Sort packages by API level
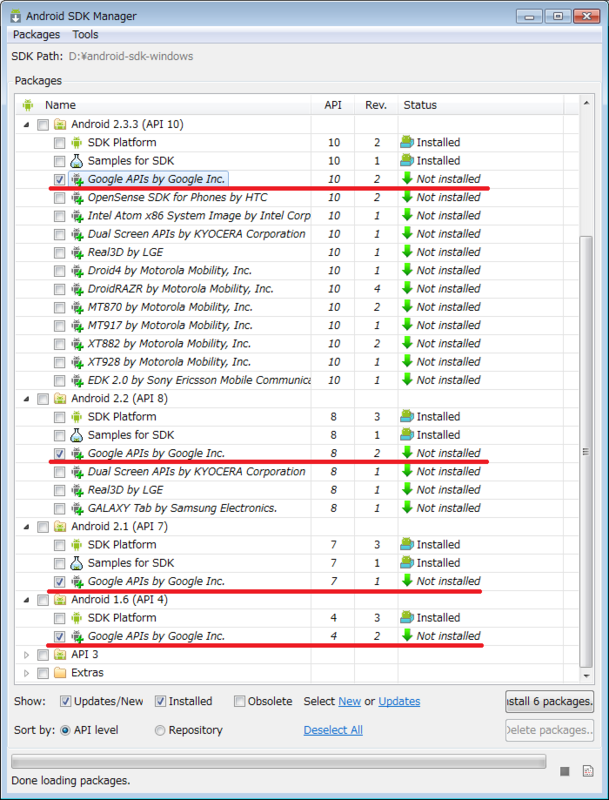This screenshot has width=609, height=800. coord(65,731)
